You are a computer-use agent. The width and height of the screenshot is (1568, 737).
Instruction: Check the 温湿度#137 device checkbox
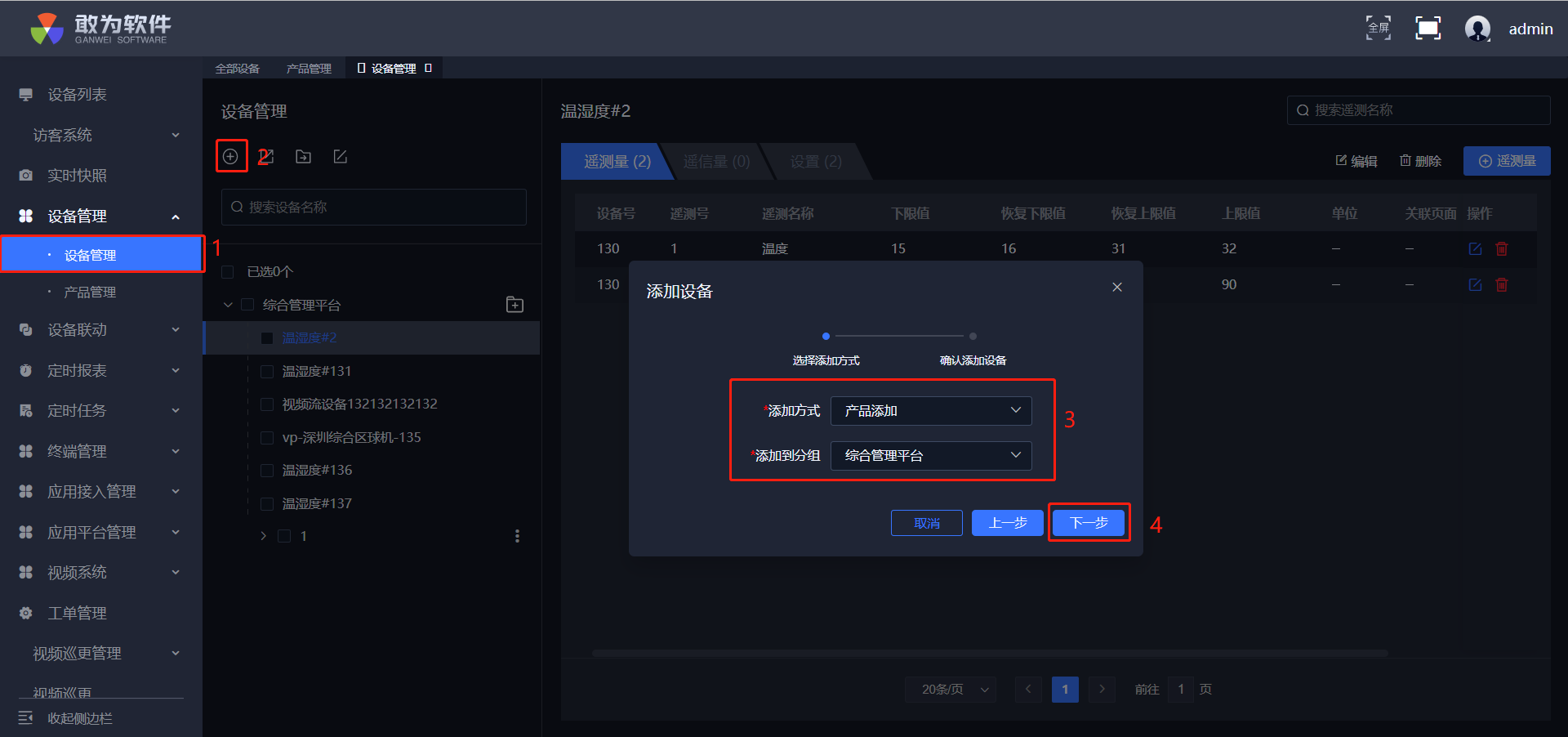tap(266, 503)
